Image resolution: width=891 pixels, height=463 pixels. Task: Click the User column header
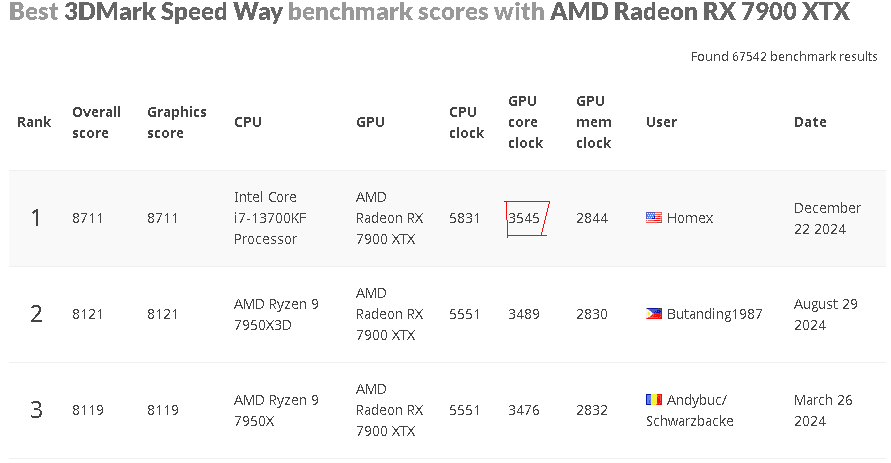tap(661, 122)
